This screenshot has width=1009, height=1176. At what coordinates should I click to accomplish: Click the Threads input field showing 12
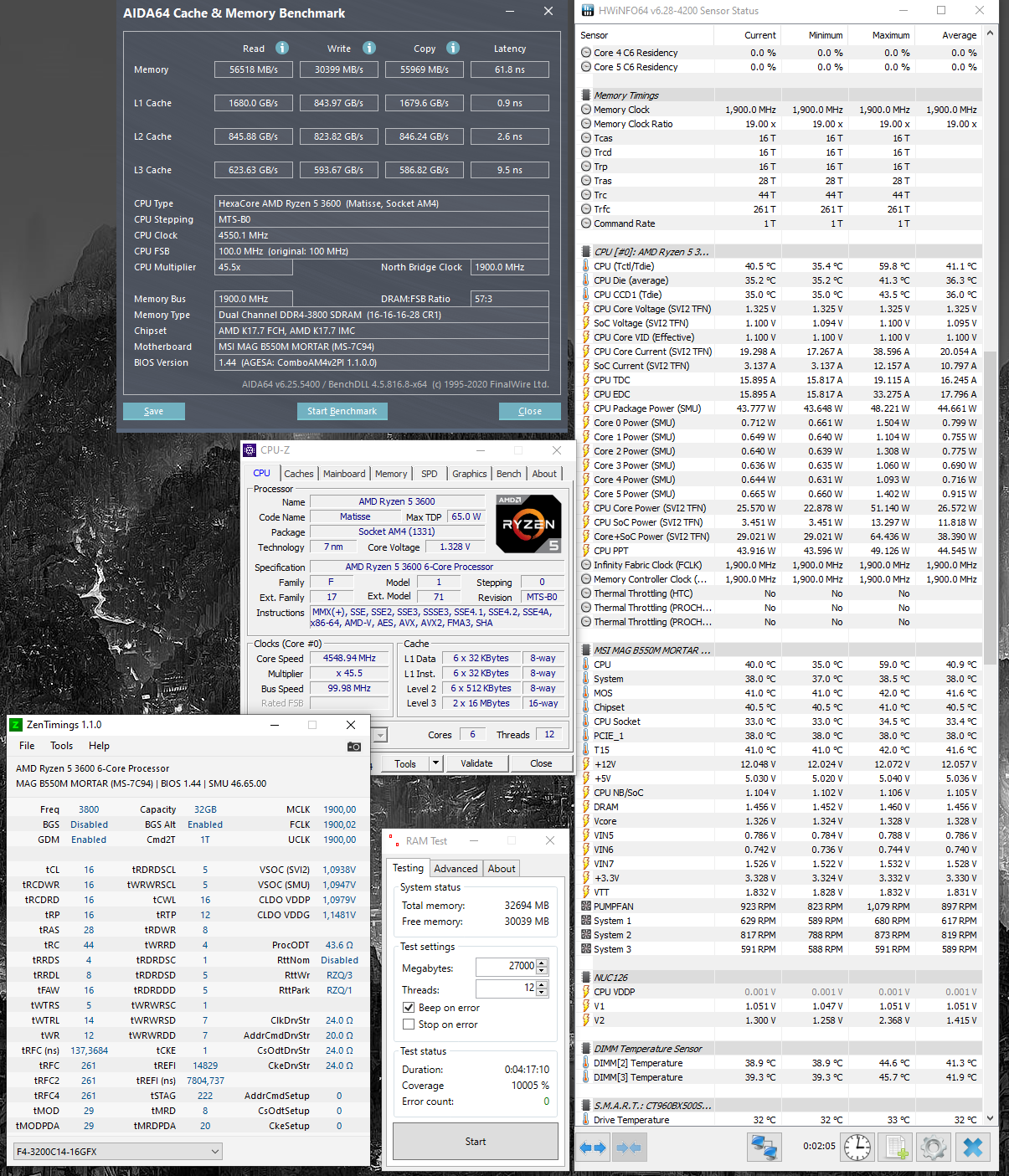506,989
